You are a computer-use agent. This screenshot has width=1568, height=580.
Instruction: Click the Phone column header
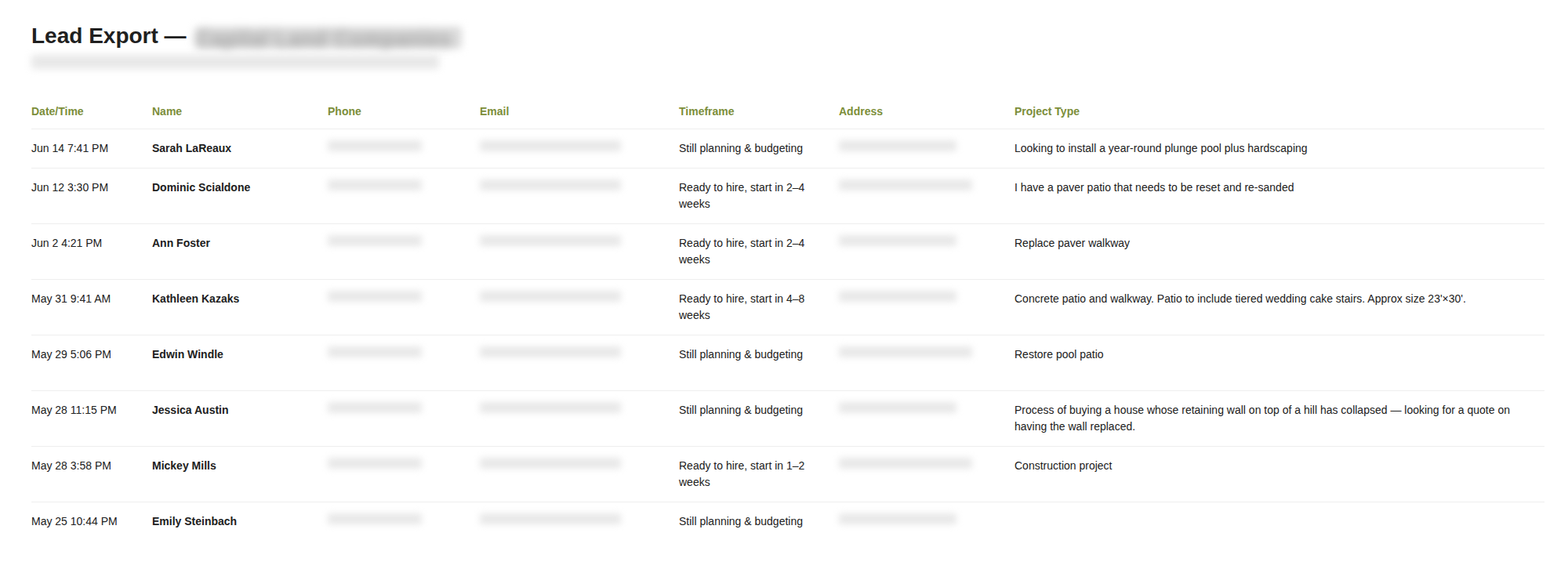coord(344,111)
